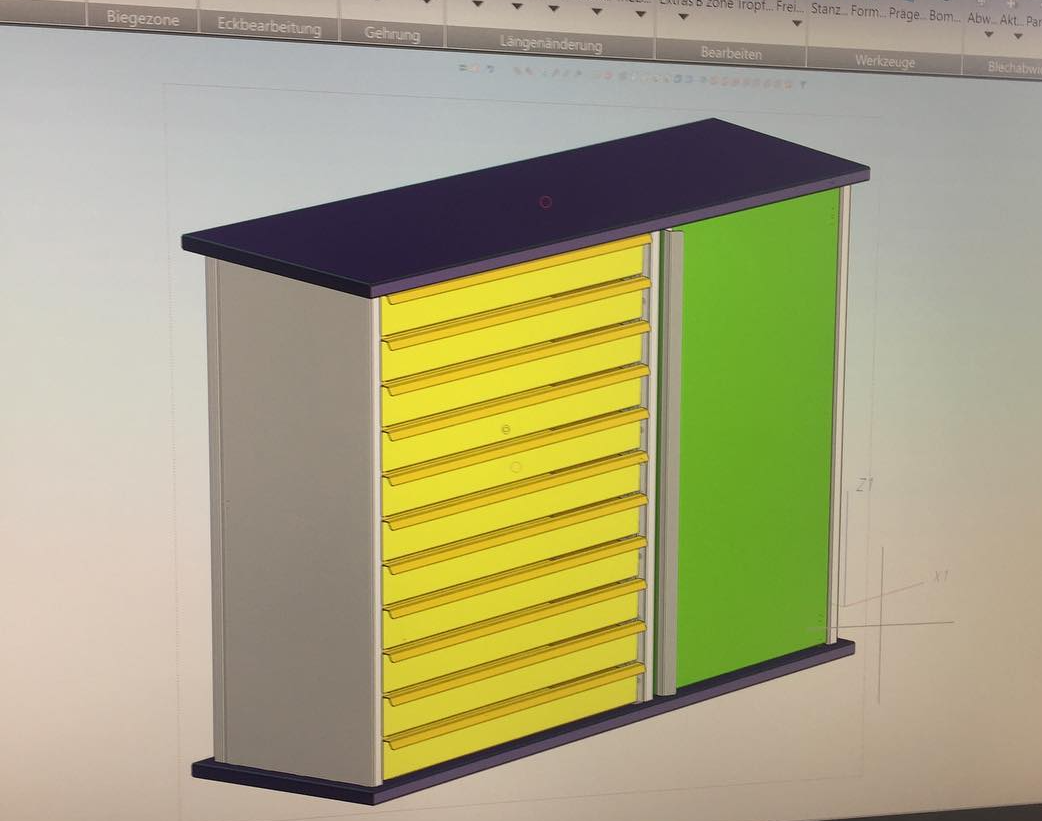This screenshot has width=1042, height=821.
Task: Expand dropdown arrow below Frei...
Action: coord(797,23)
